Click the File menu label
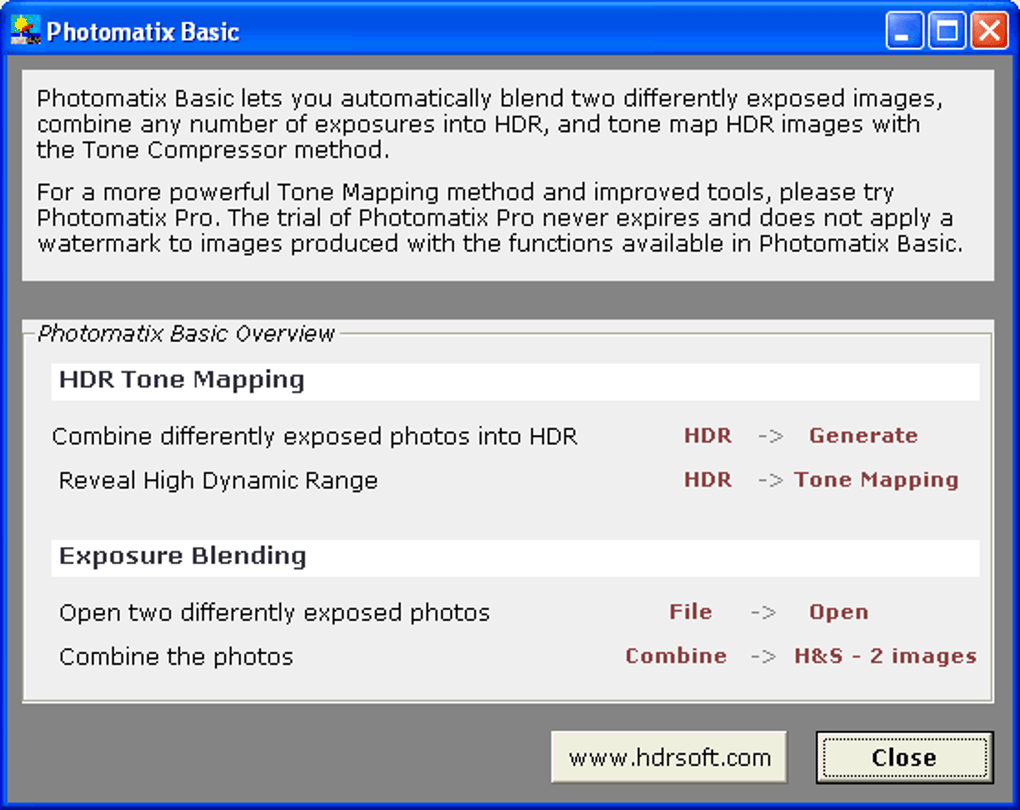 691,612
